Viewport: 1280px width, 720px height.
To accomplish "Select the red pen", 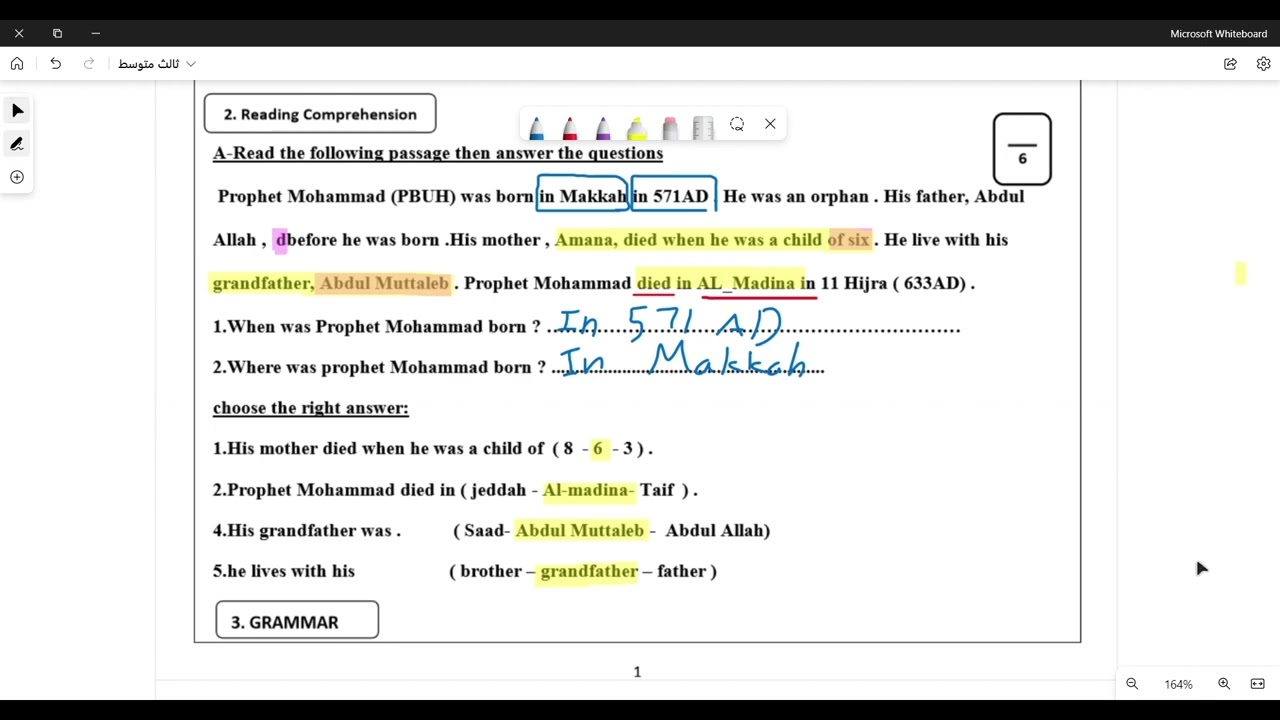I will coord(570,126).
